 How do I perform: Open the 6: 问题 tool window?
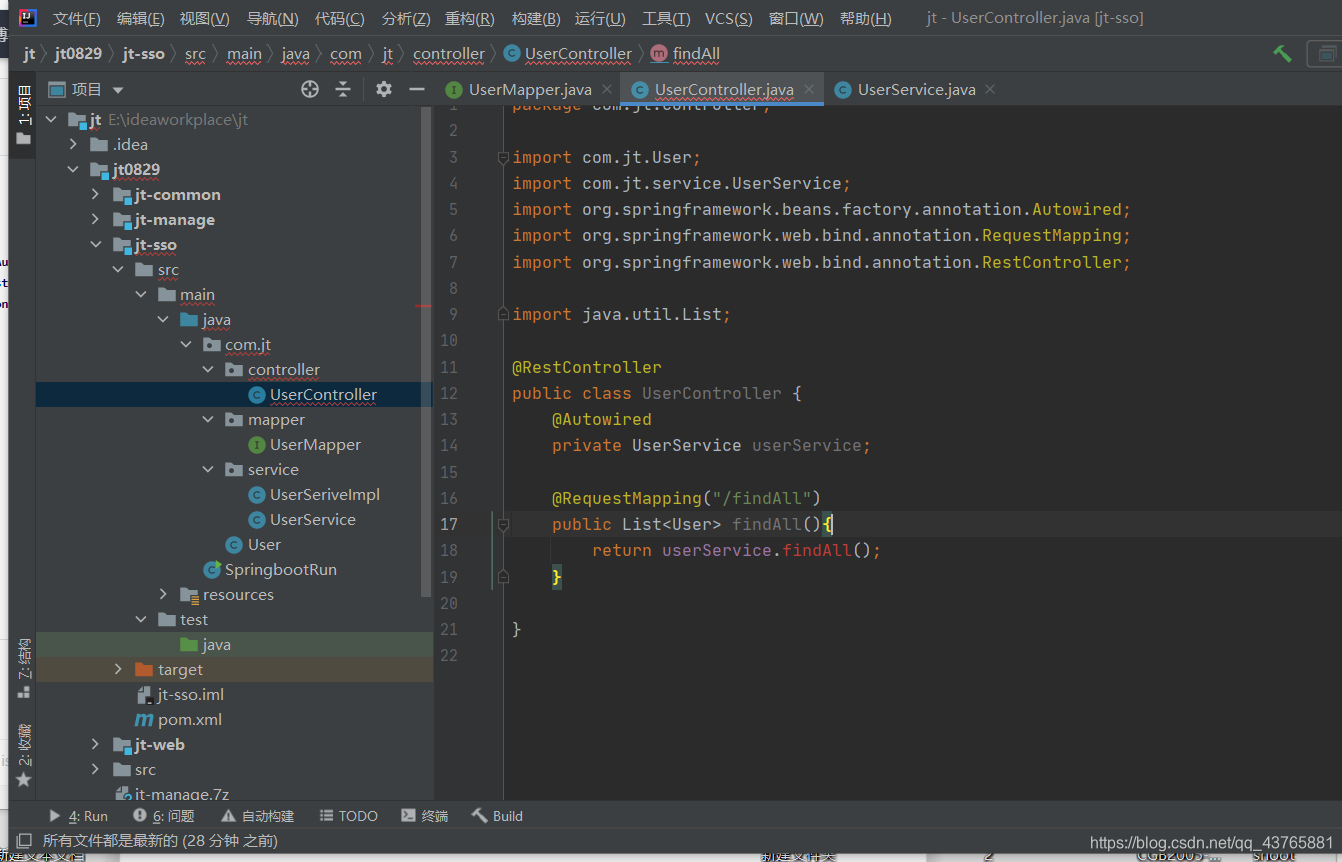click(x=164, y=816)
